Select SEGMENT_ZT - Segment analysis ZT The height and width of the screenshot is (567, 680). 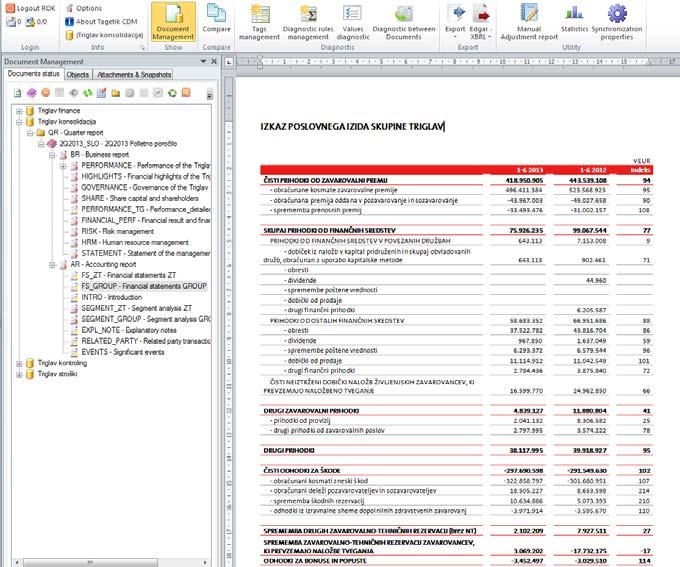pos(136,308)
